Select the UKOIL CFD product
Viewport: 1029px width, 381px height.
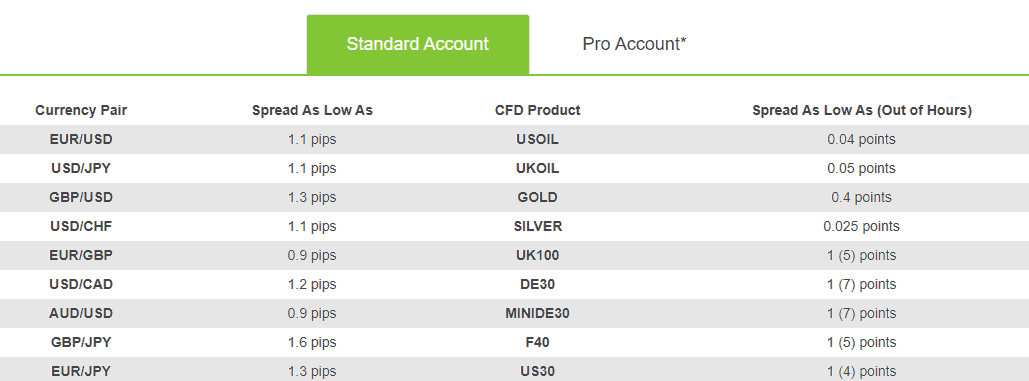(537, 169)
